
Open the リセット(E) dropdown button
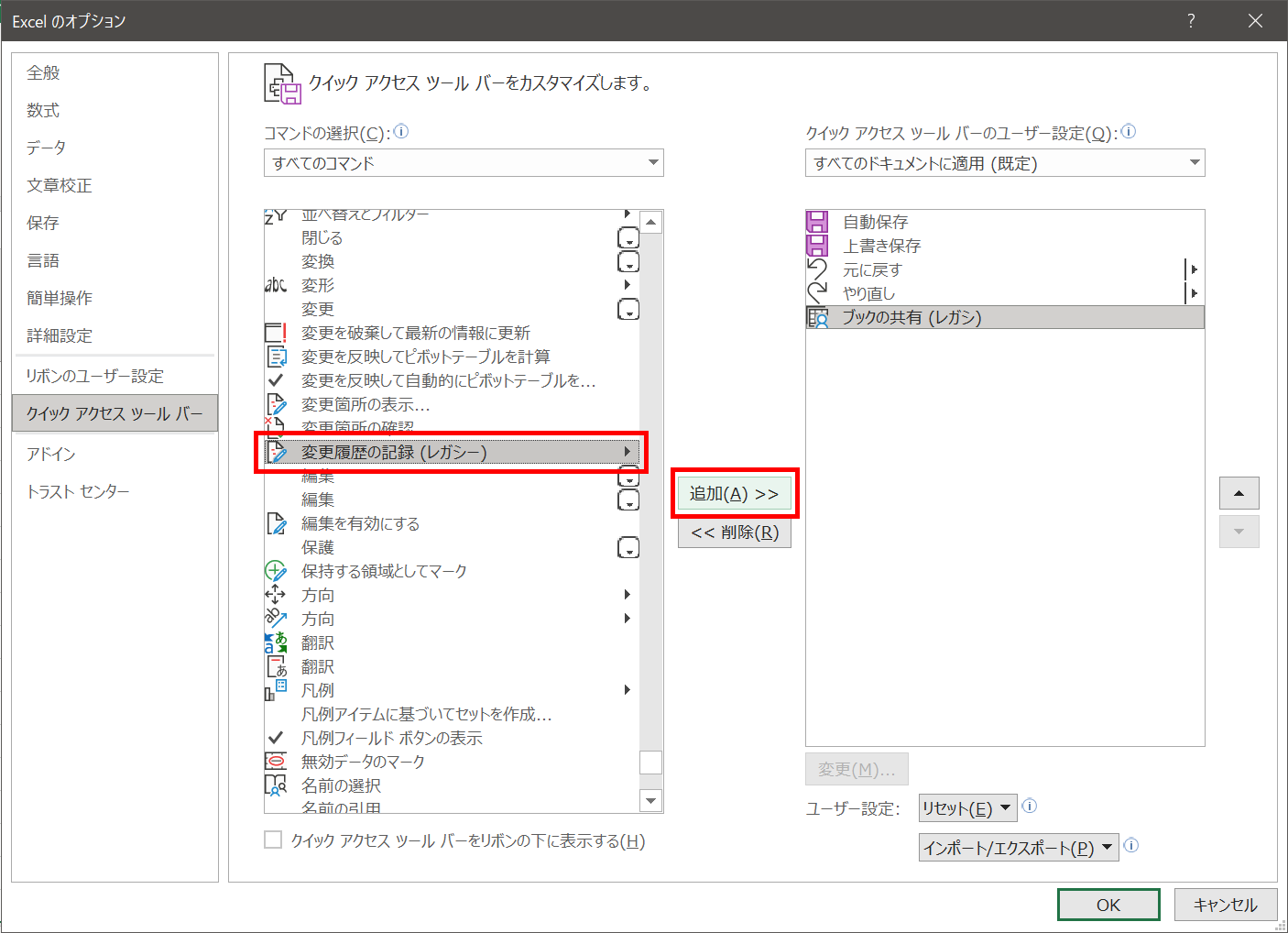point(967,808)
